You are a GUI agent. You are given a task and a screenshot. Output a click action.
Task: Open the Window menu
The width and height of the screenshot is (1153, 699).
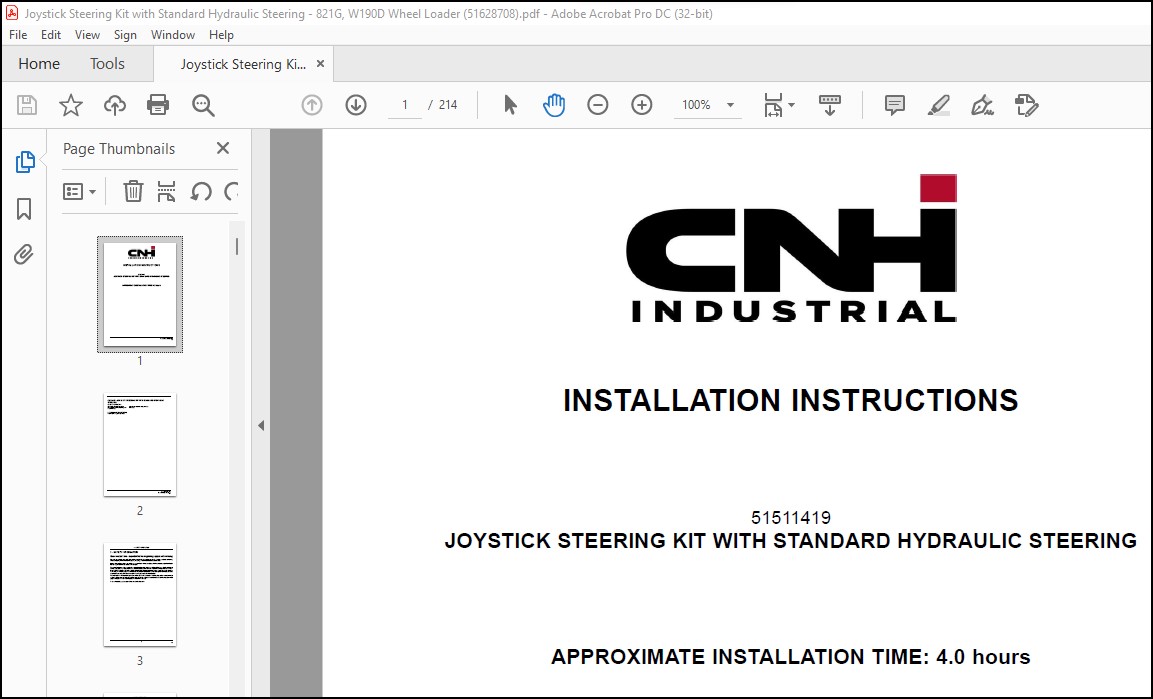pos(173,35)
